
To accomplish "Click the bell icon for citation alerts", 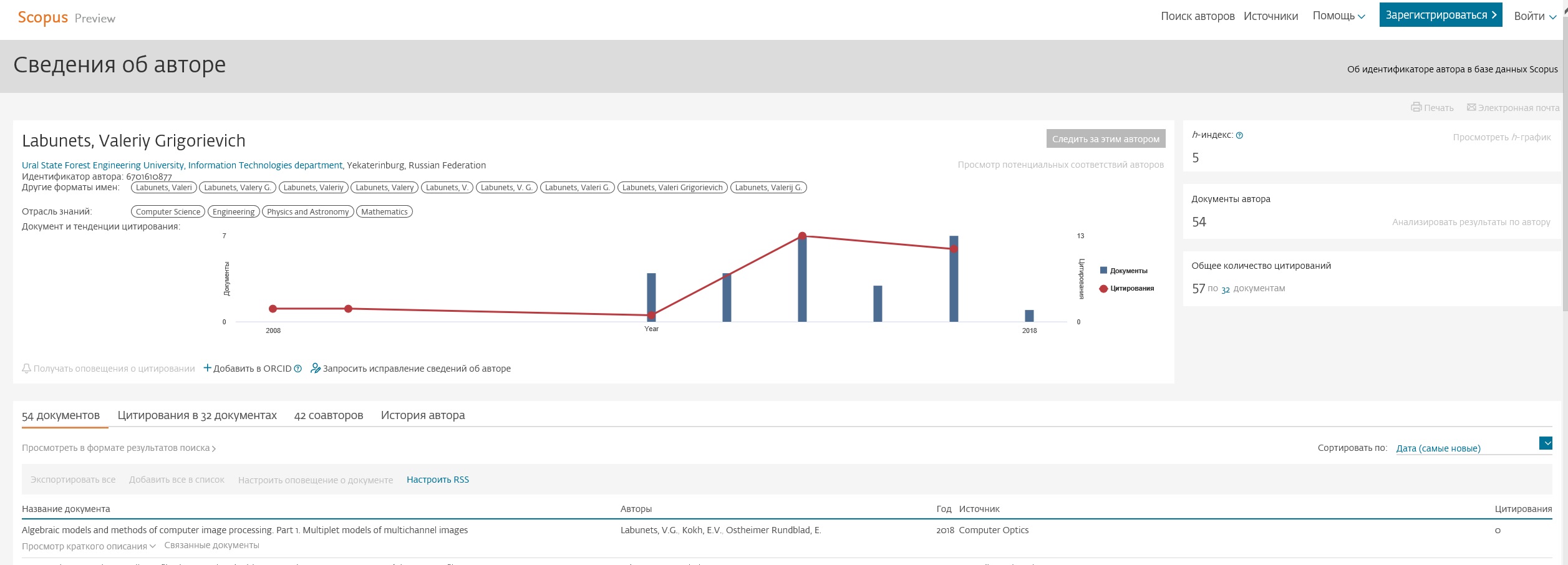I will click(26, 369).
